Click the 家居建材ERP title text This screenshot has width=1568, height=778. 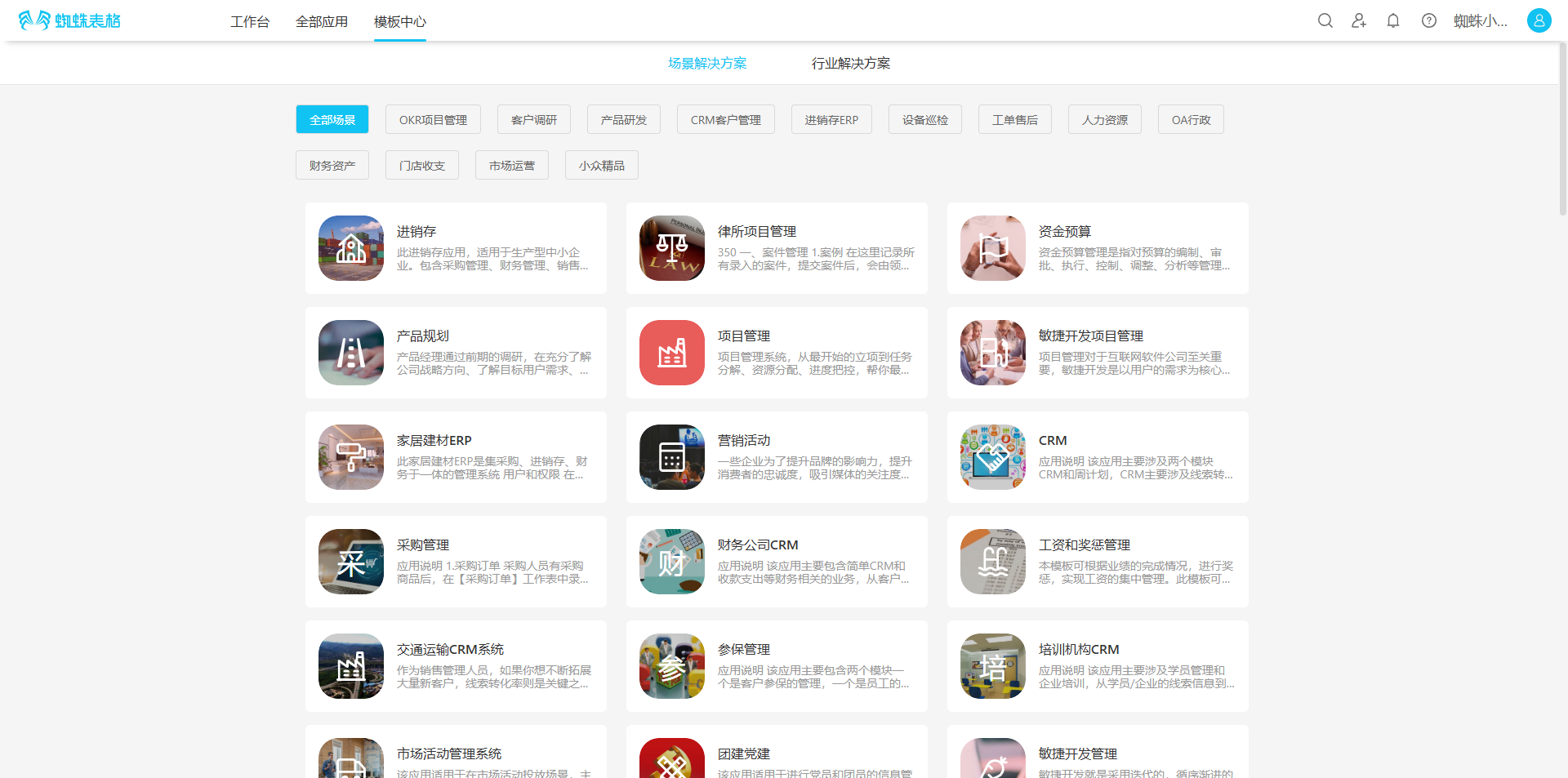point(434,441)
